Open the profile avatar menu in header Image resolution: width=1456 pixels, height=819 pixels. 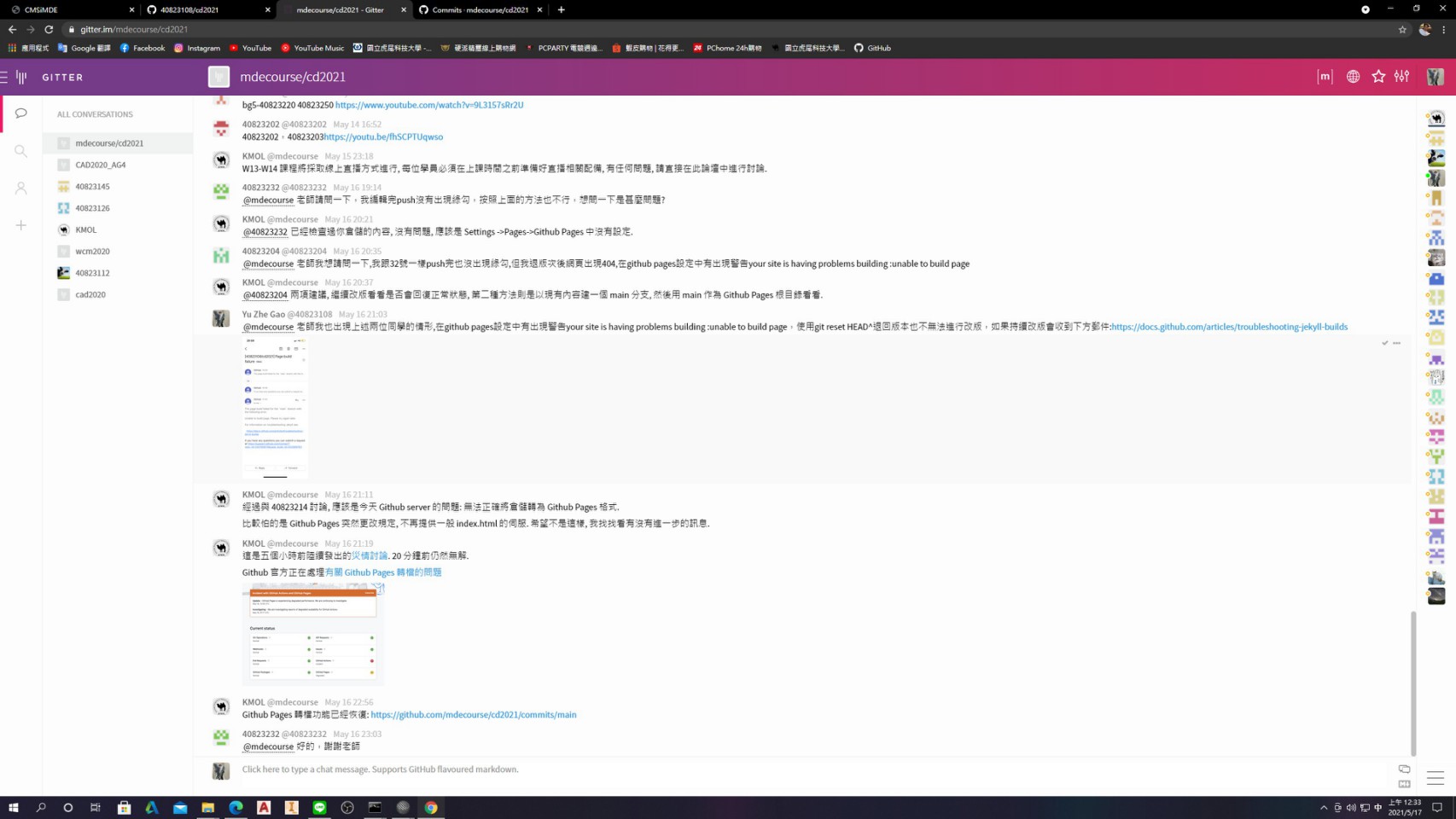coord(1436,77)
